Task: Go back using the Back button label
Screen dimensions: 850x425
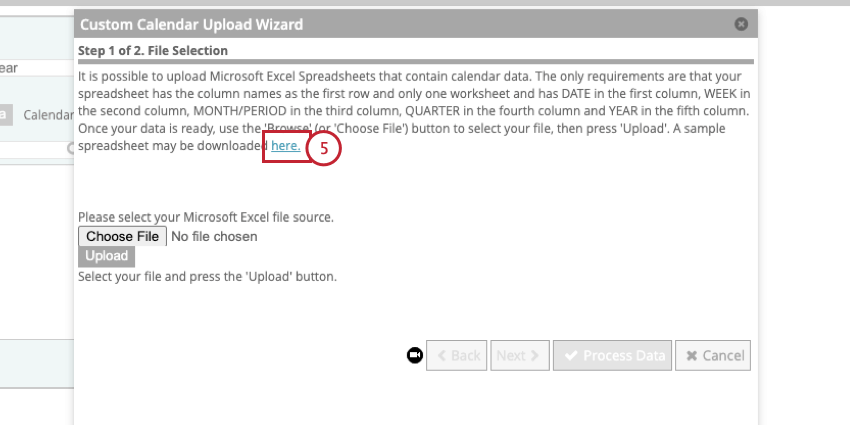Action: (x=465, y=355)
